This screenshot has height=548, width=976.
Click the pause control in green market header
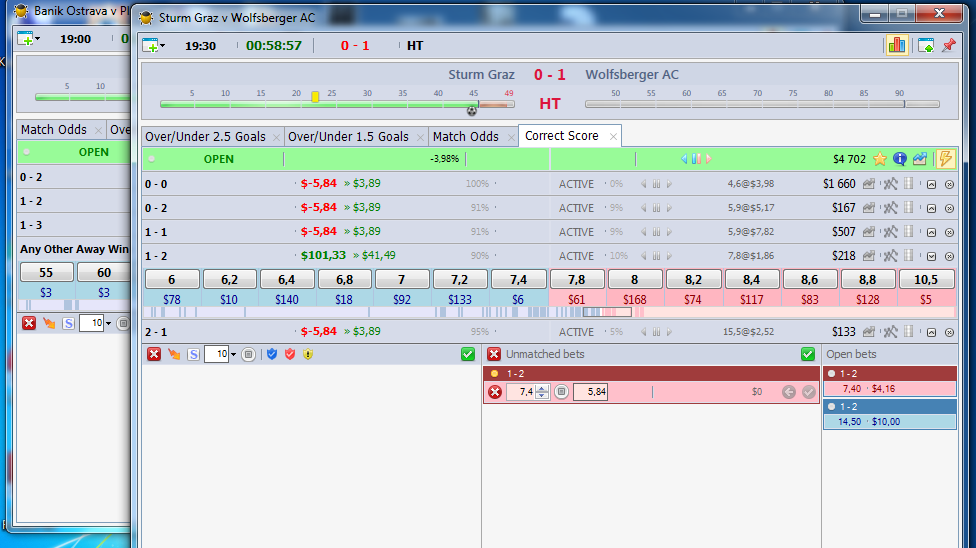coord(696,159)
